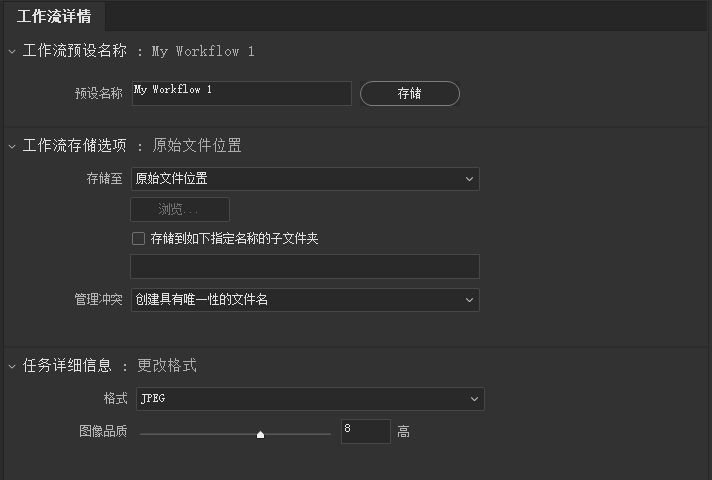Select the 工作流详情 tab
Screen dimensions: 712x480
(x=54, y=16)
